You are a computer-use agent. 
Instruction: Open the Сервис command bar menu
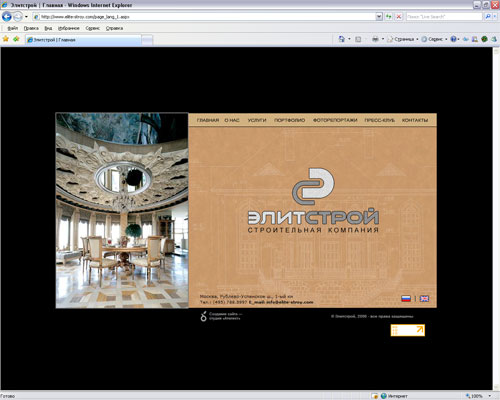[x=434, y=39]
